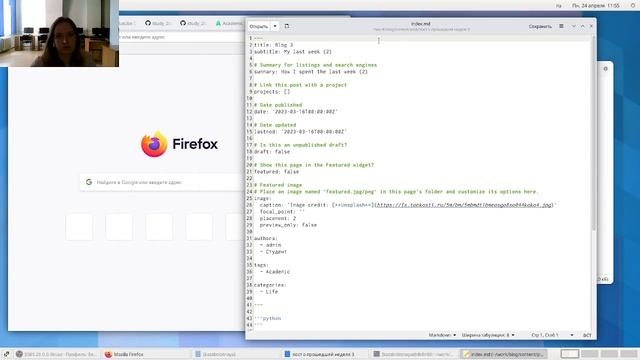Click the 'title: Blog 3' line in editor
Image resolution: width=640 pixels, height=360 pixels.
click(273, 45)
